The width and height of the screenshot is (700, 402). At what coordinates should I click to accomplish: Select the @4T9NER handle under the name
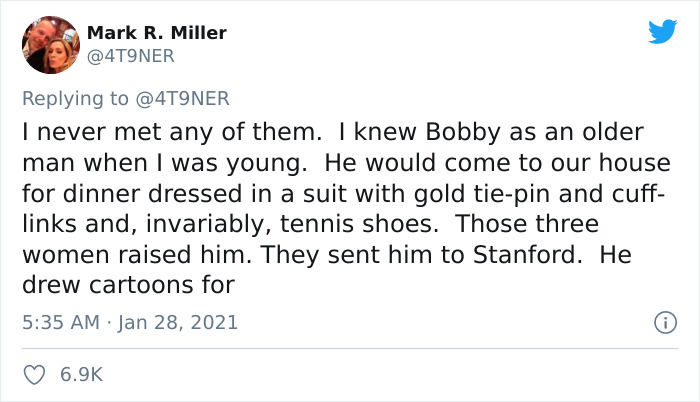tap(131, 57)
